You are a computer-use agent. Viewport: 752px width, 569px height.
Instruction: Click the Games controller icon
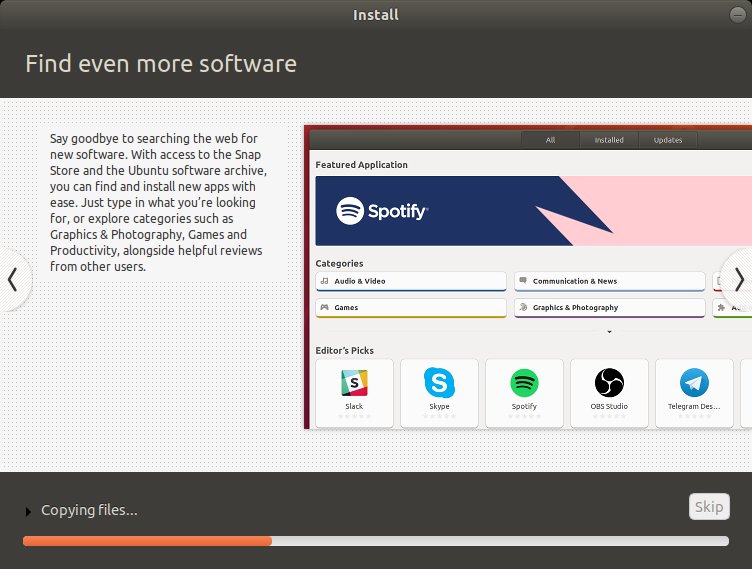click(x=324, y=308)
